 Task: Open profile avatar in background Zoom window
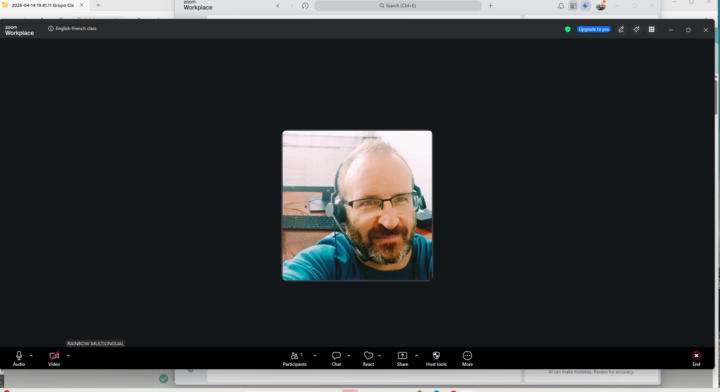coord(601,6)
